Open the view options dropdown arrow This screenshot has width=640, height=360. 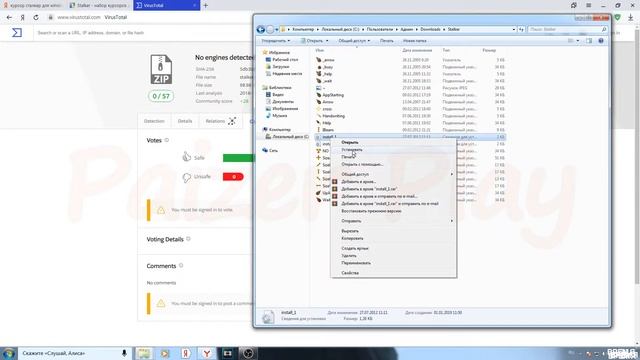click(578, 41)
